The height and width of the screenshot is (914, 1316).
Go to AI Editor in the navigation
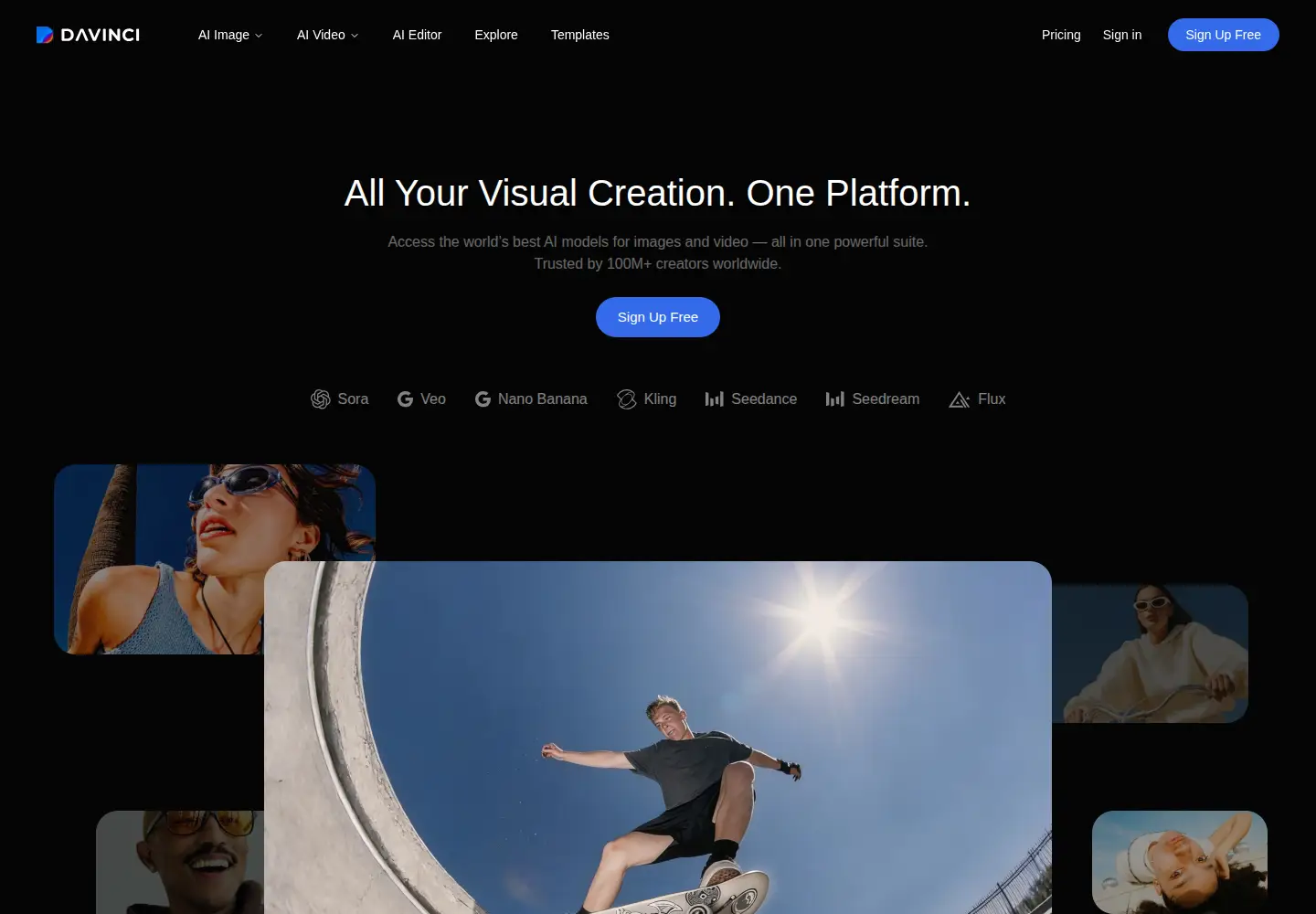point(417,35)
